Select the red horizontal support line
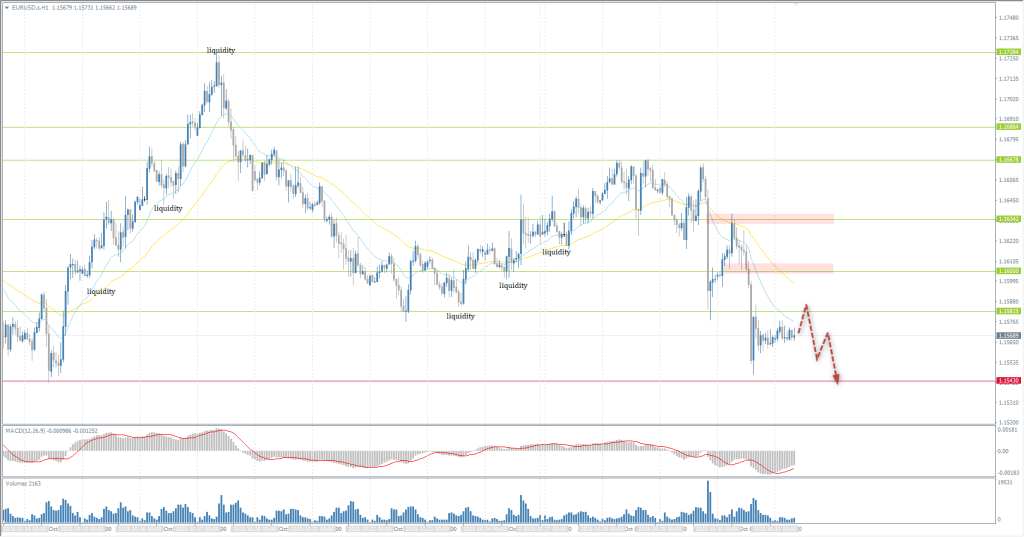This screenshot has height=537, width=1024. point(400,381)
